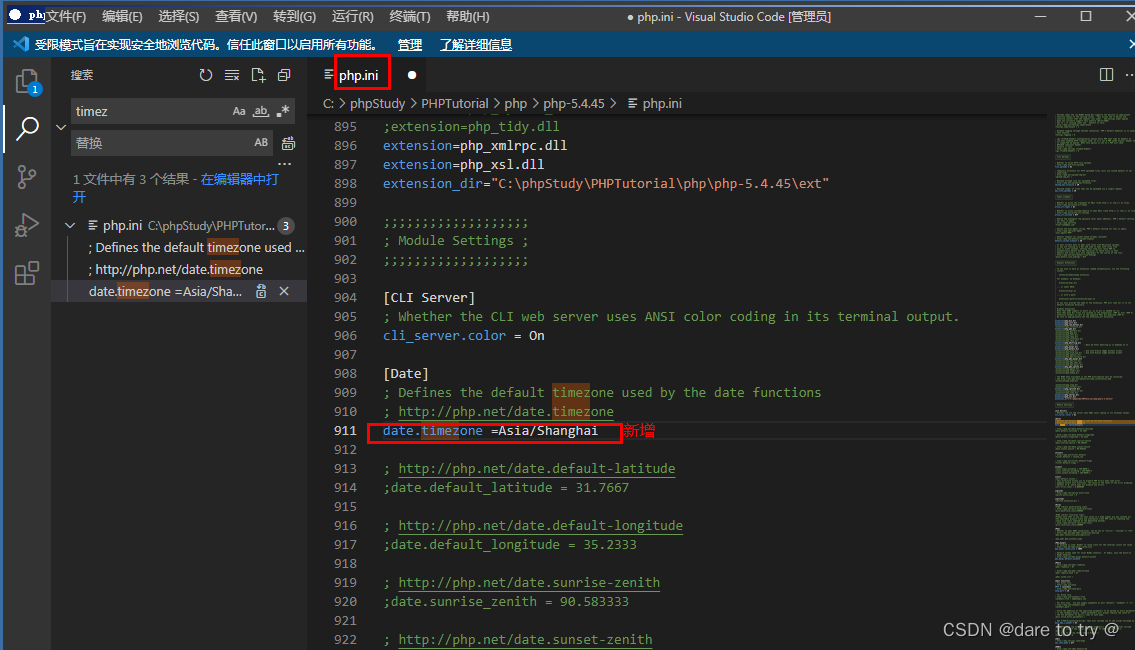Dismiss the date.timezone search match
Image resolution: width=1135 pixels, height=650 pixels.
tap(284, 291)
